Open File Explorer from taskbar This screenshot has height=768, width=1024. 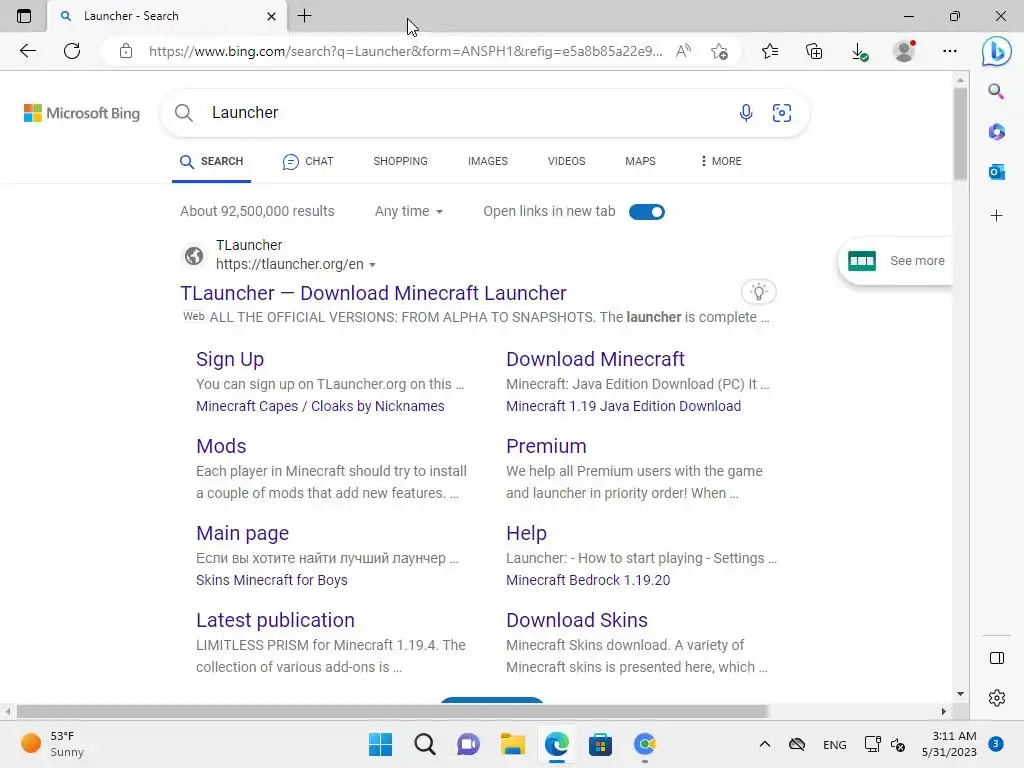[x=513, y=744]
